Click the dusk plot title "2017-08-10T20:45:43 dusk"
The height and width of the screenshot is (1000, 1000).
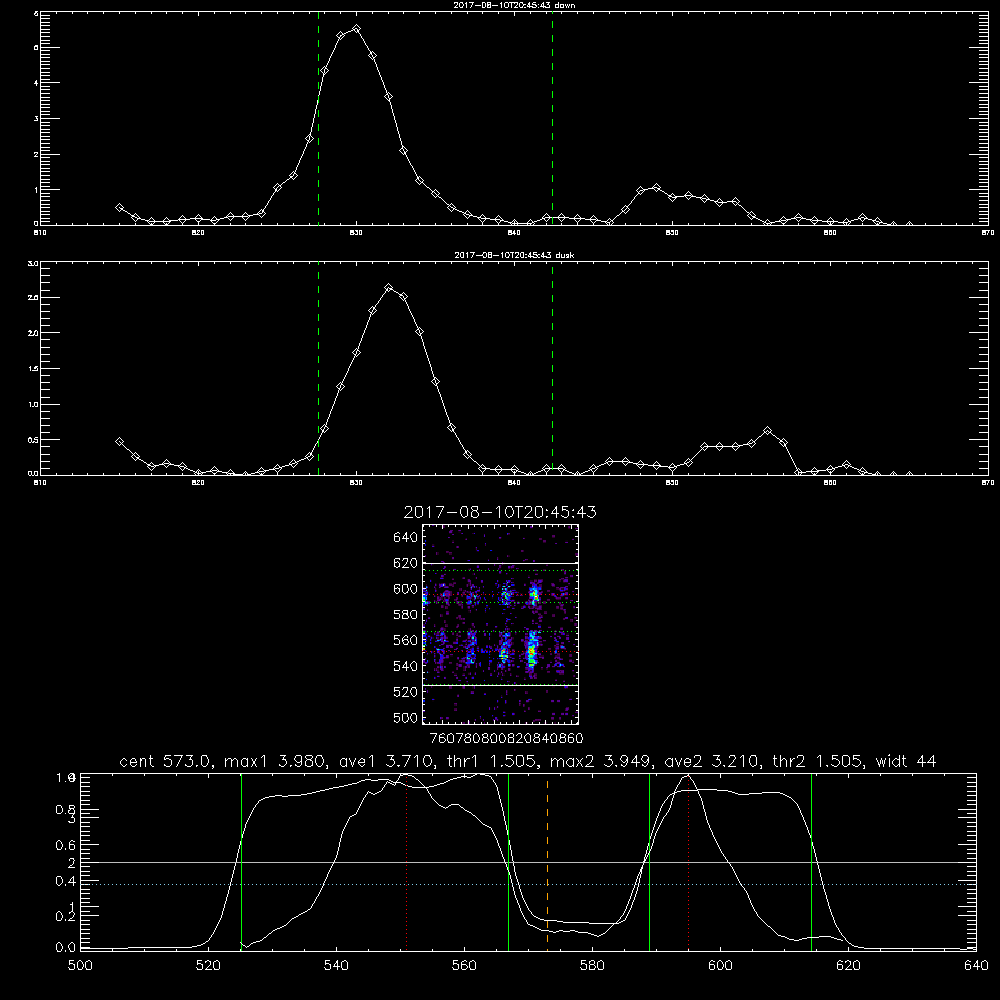click(514, 255)
